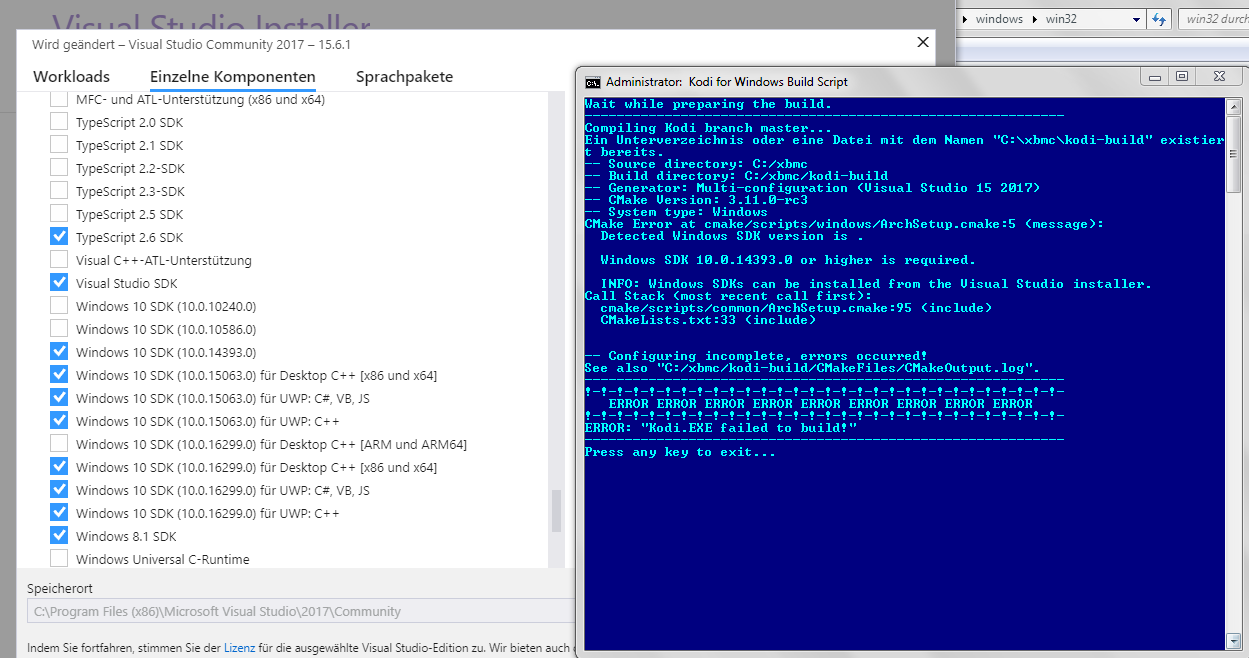Switch to the Sprachpakete tab
The height and width of the screenshot is (658, 1249).
(x=404, y=76)
